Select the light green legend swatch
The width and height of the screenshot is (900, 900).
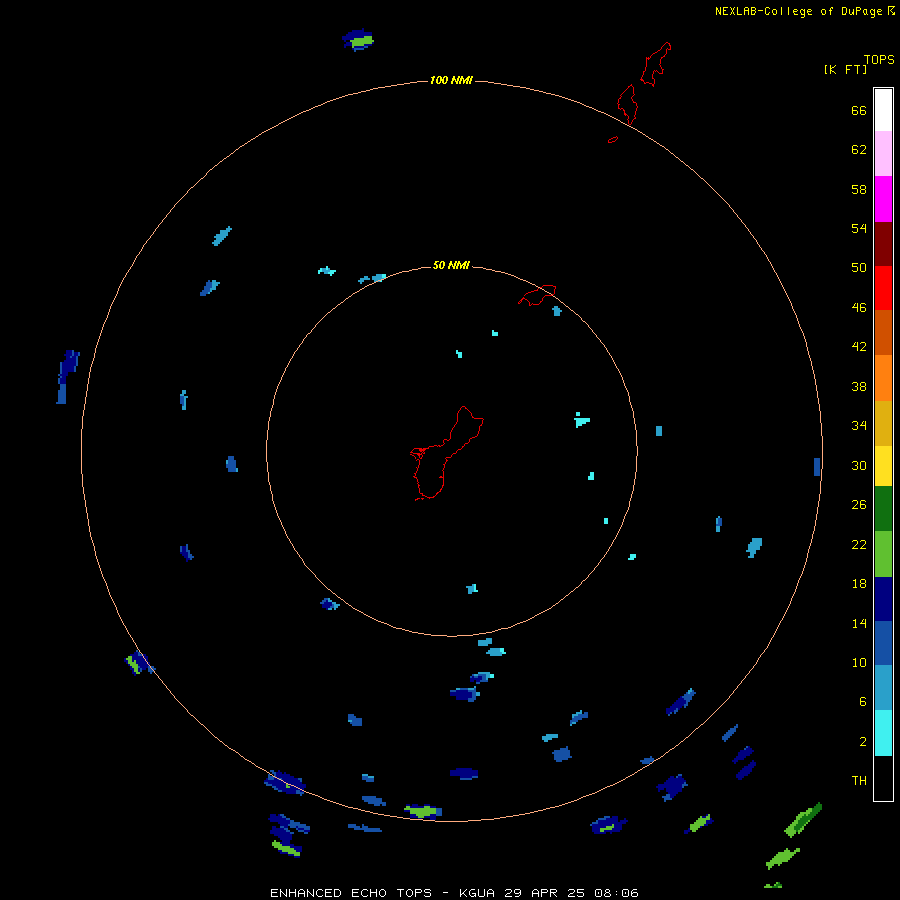pos(883,554)
